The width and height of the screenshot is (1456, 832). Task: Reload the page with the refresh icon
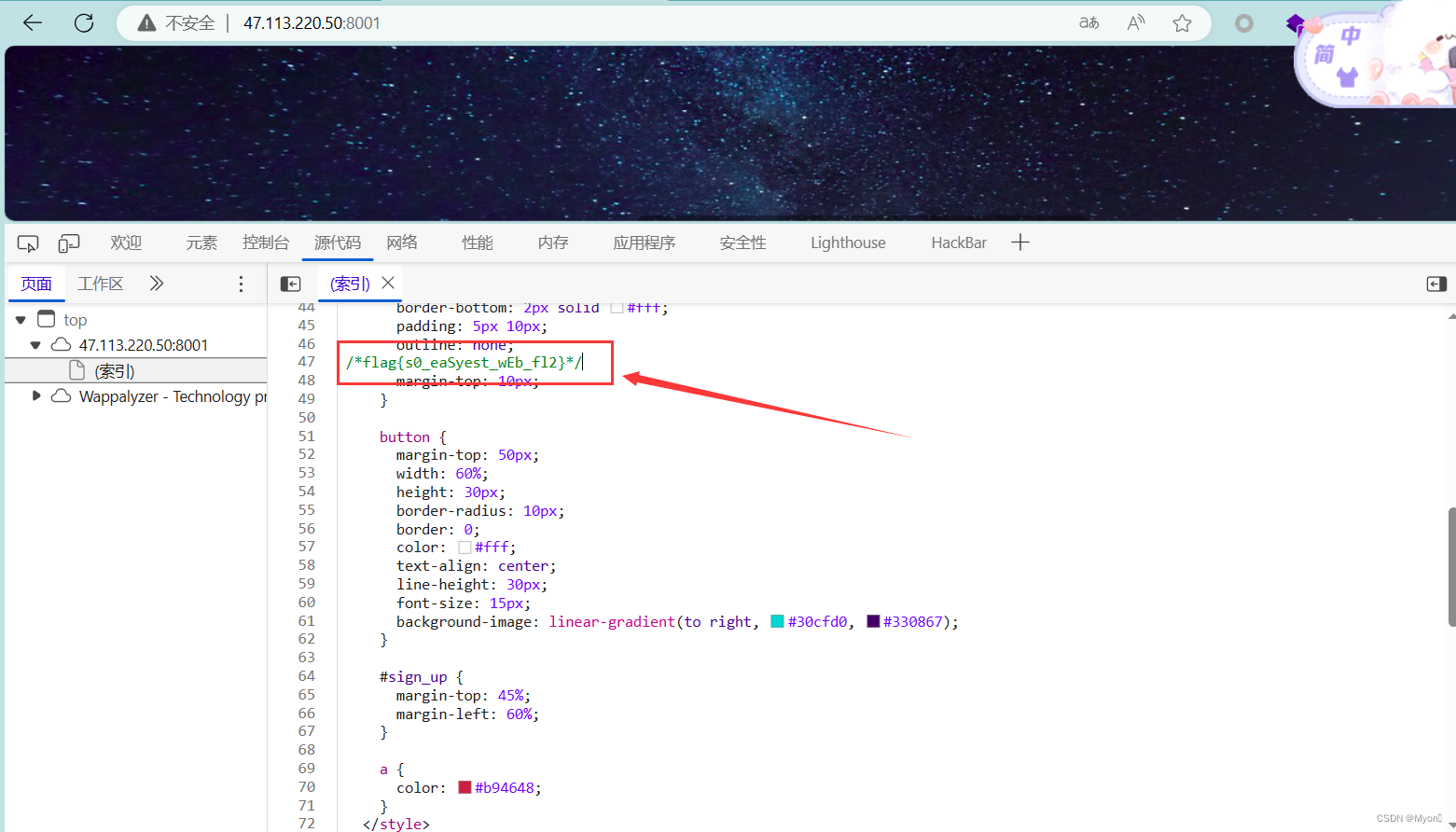(84, 22)
